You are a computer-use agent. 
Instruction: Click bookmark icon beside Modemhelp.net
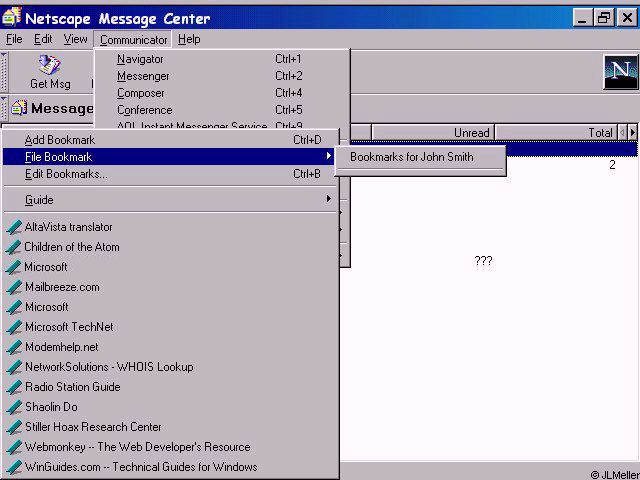click(x=14, y=347)
